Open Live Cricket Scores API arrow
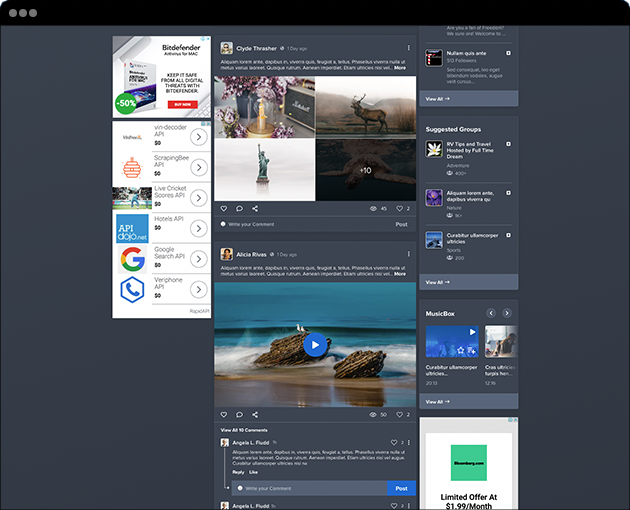Viewport: 630px width, 510px height. pyautogui.click(x=198, y=198)
